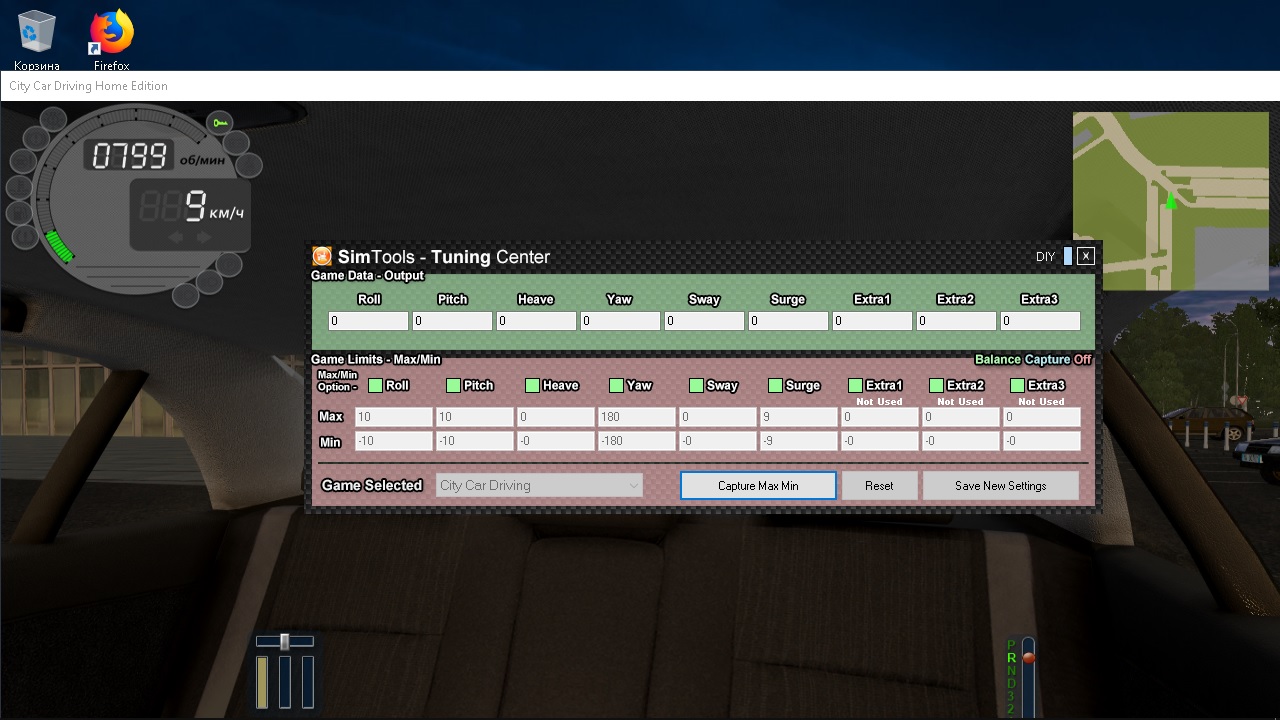Click the Yaw output field
This screenshot has height=720, width=1280.
pos(621,321)
